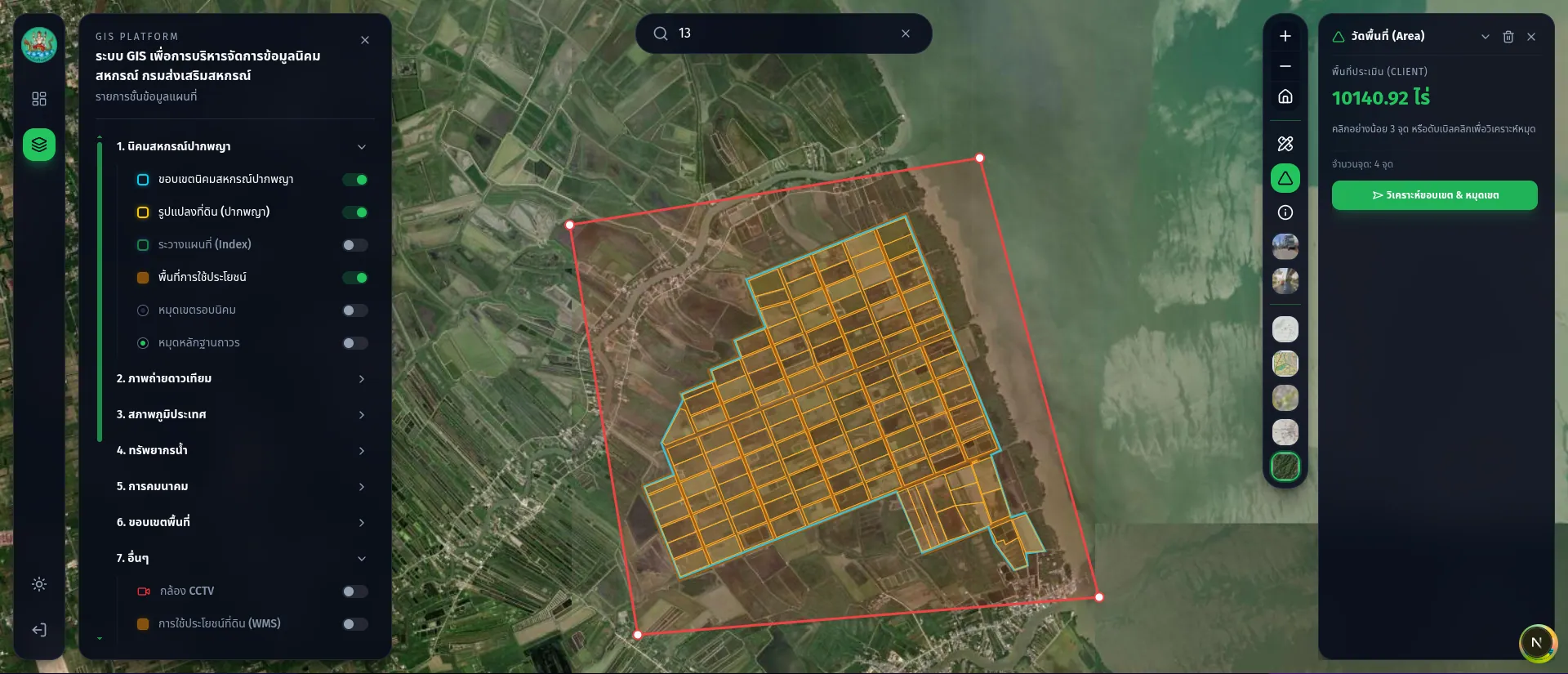Select the measure distance ruler tool
Screen dimensions: 1568x674
pyautogui.click(x=1285, y=144)
